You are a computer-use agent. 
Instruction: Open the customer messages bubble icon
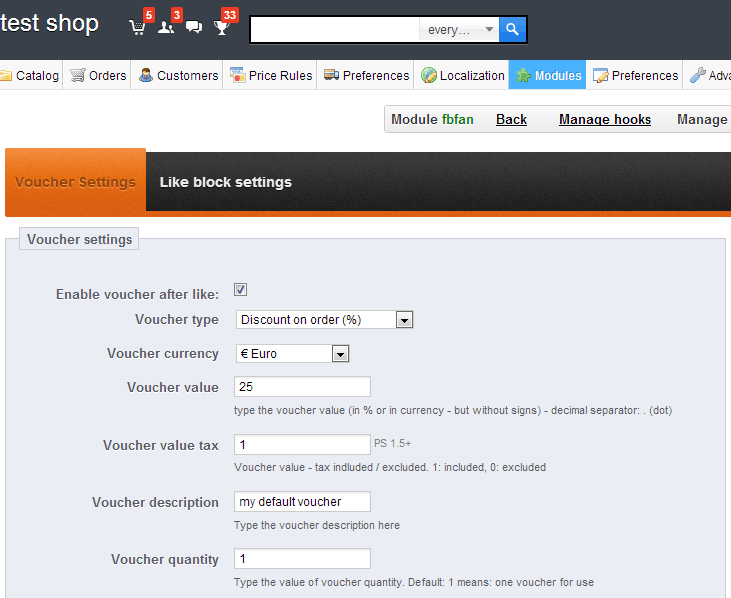click(x=193, y=27)
